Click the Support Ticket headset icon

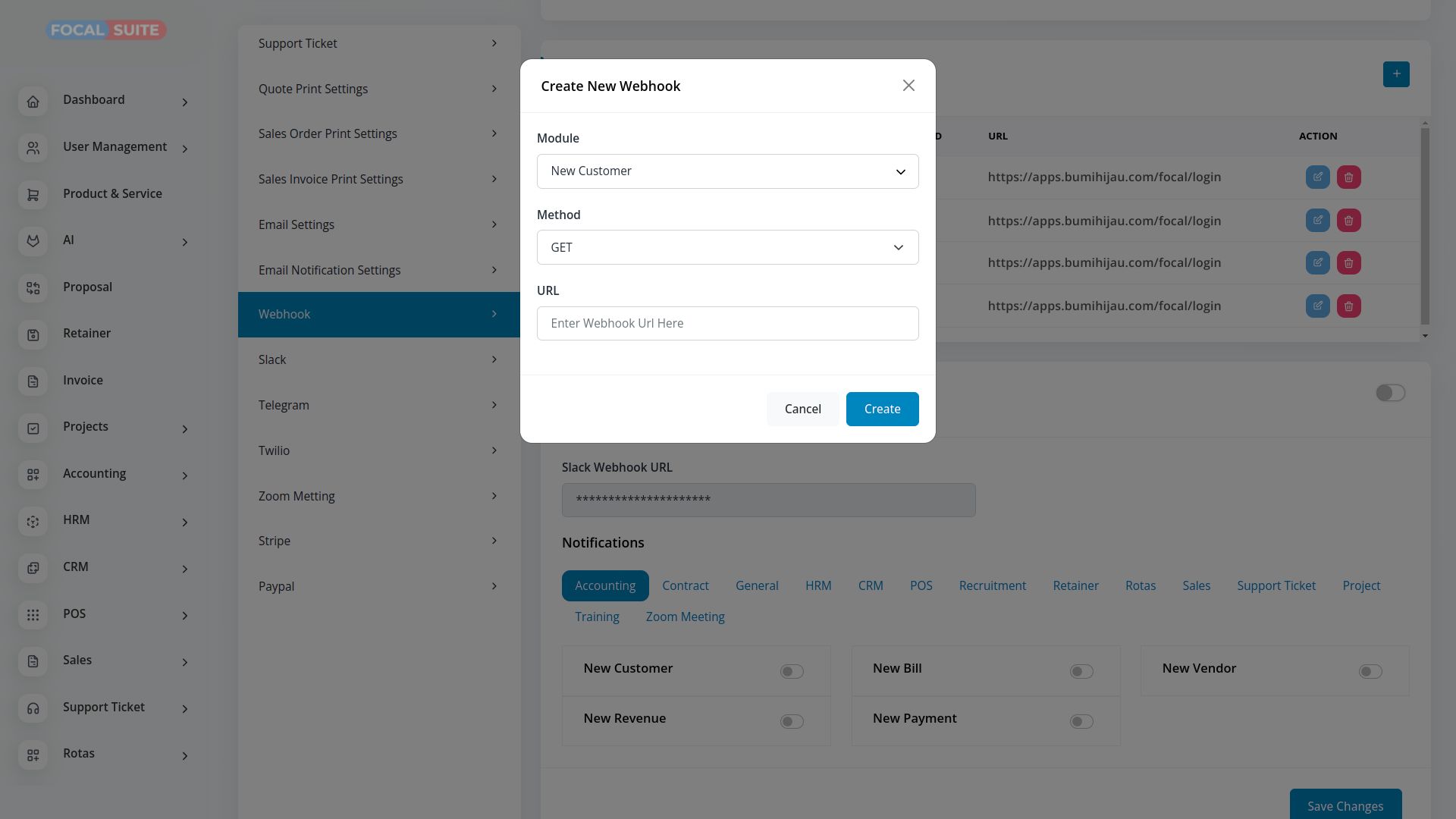[x=33, y=708]
